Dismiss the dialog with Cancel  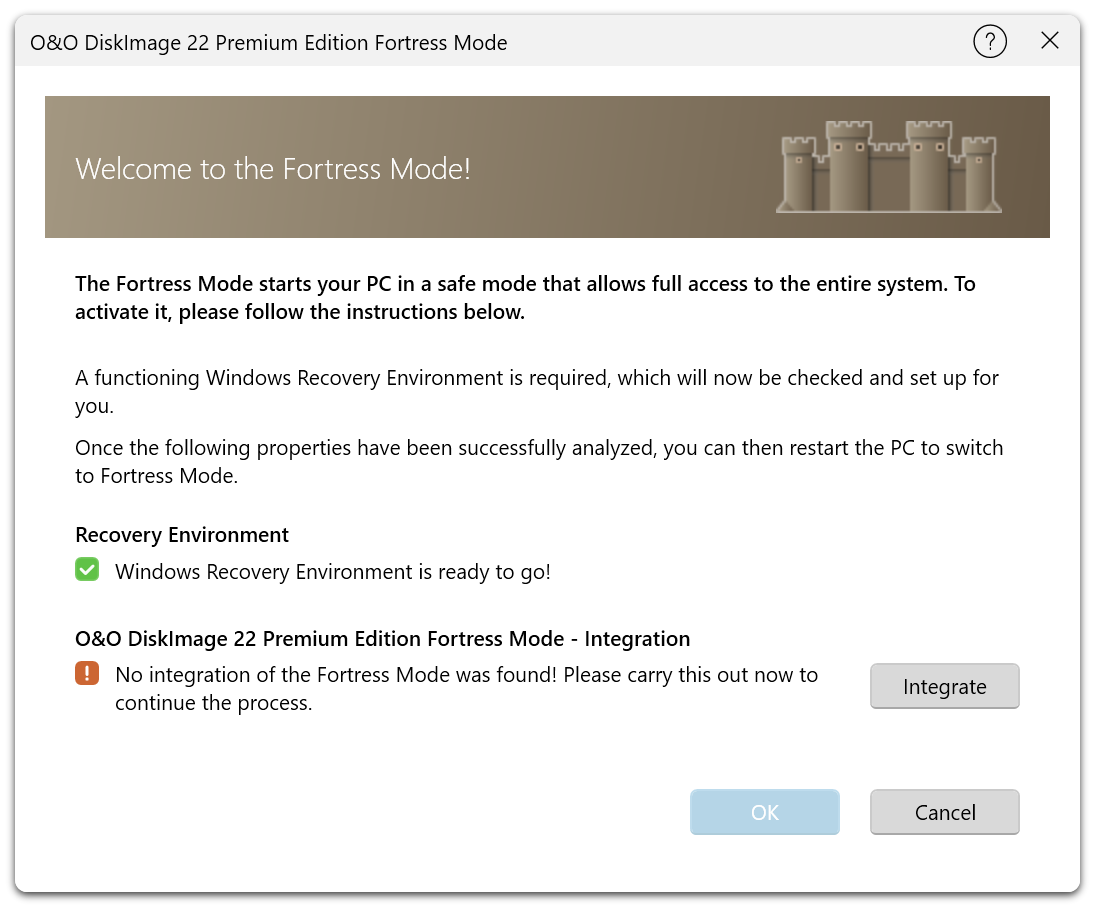[x=944, y=812]
